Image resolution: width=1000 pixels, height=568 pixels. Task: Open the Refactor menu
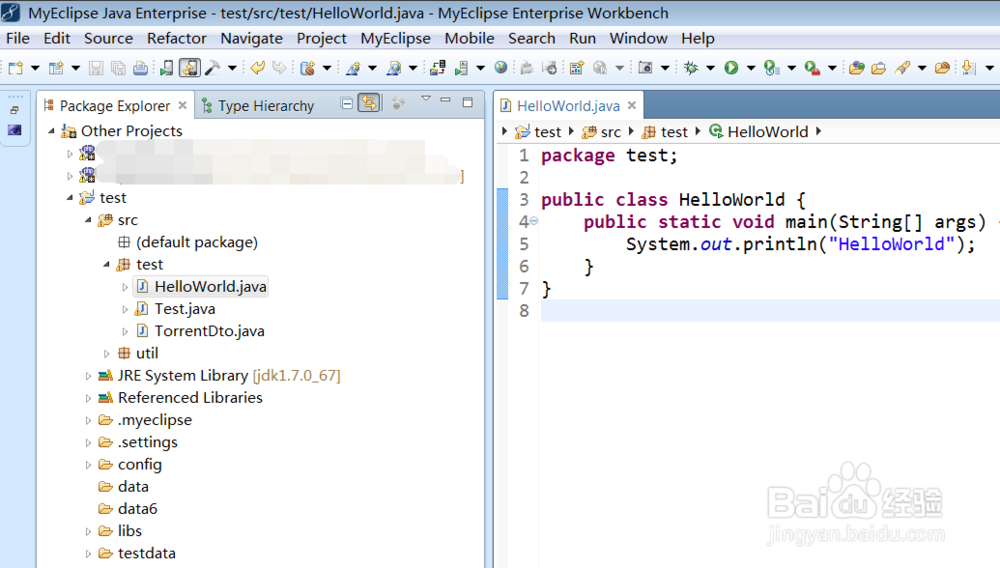coord(177,38)
